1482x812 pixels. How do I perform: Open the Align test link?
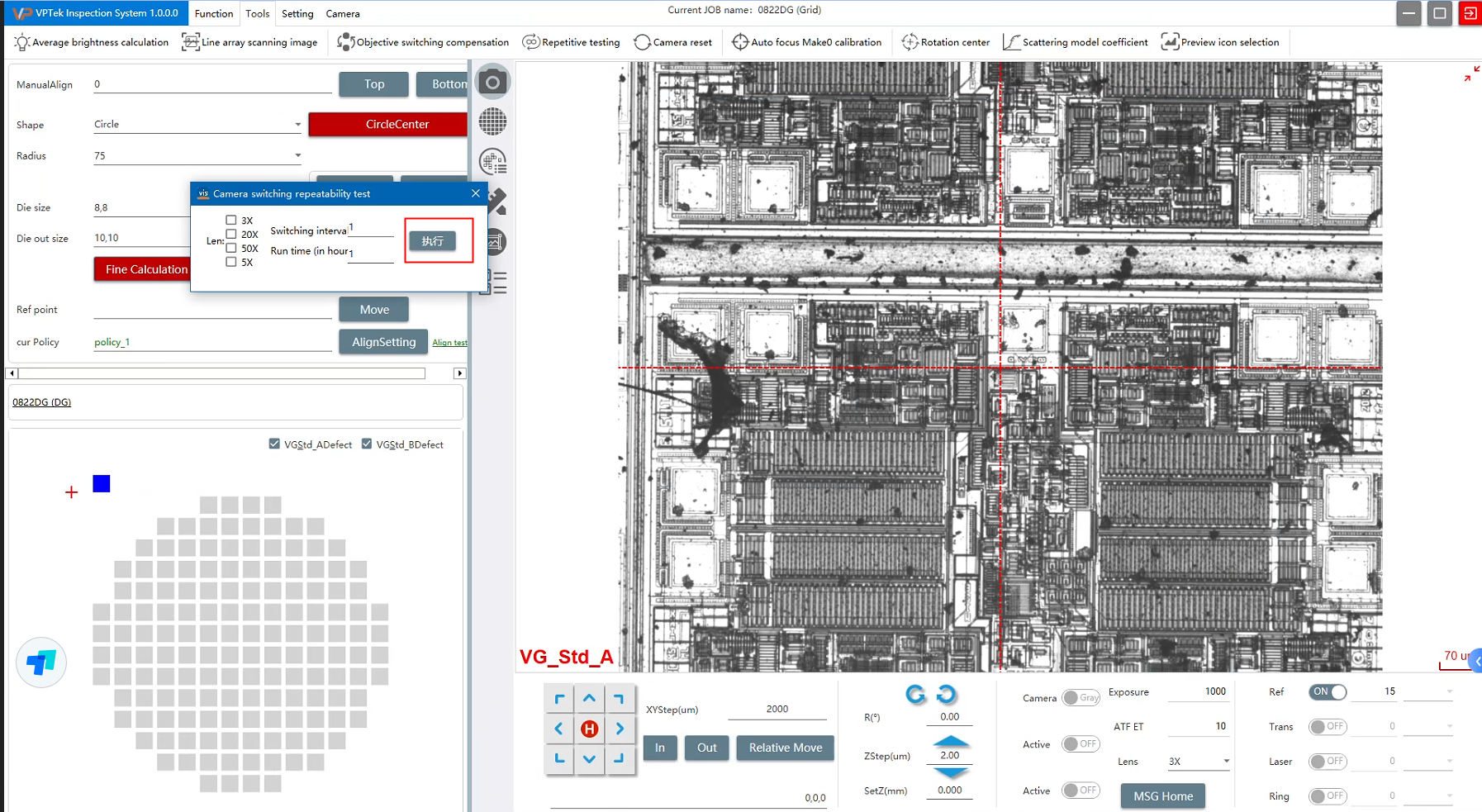pos(449,343)
